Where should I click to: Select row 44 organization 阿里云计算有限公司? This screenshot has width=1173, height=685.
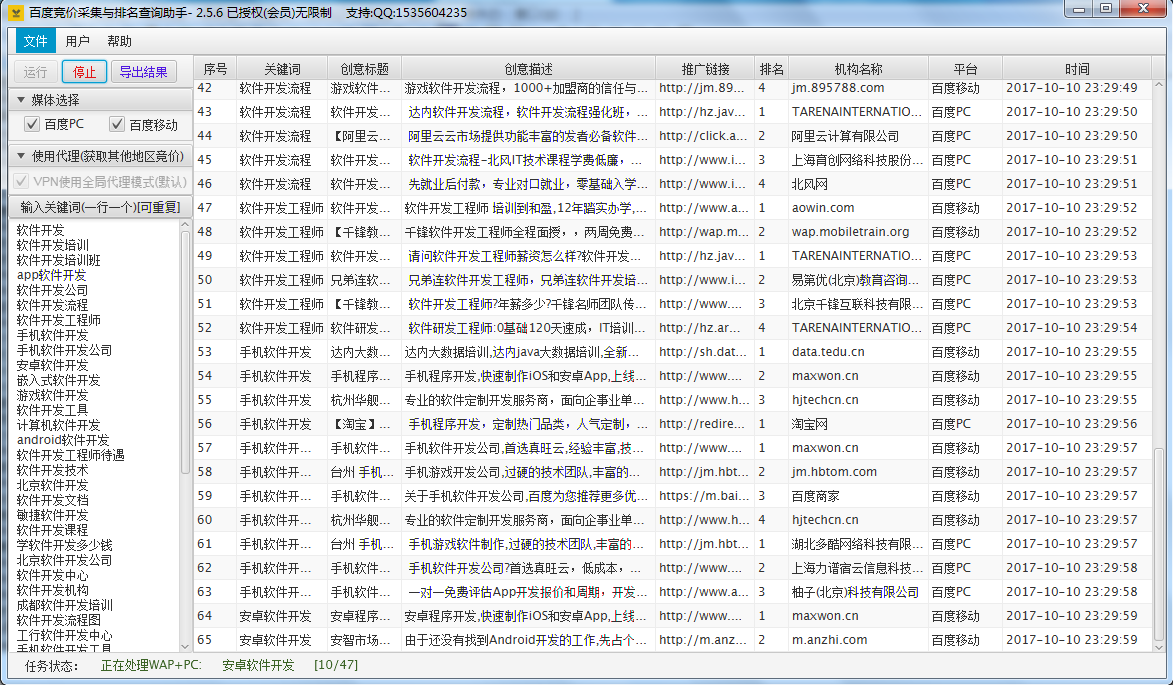coord(845,136)
